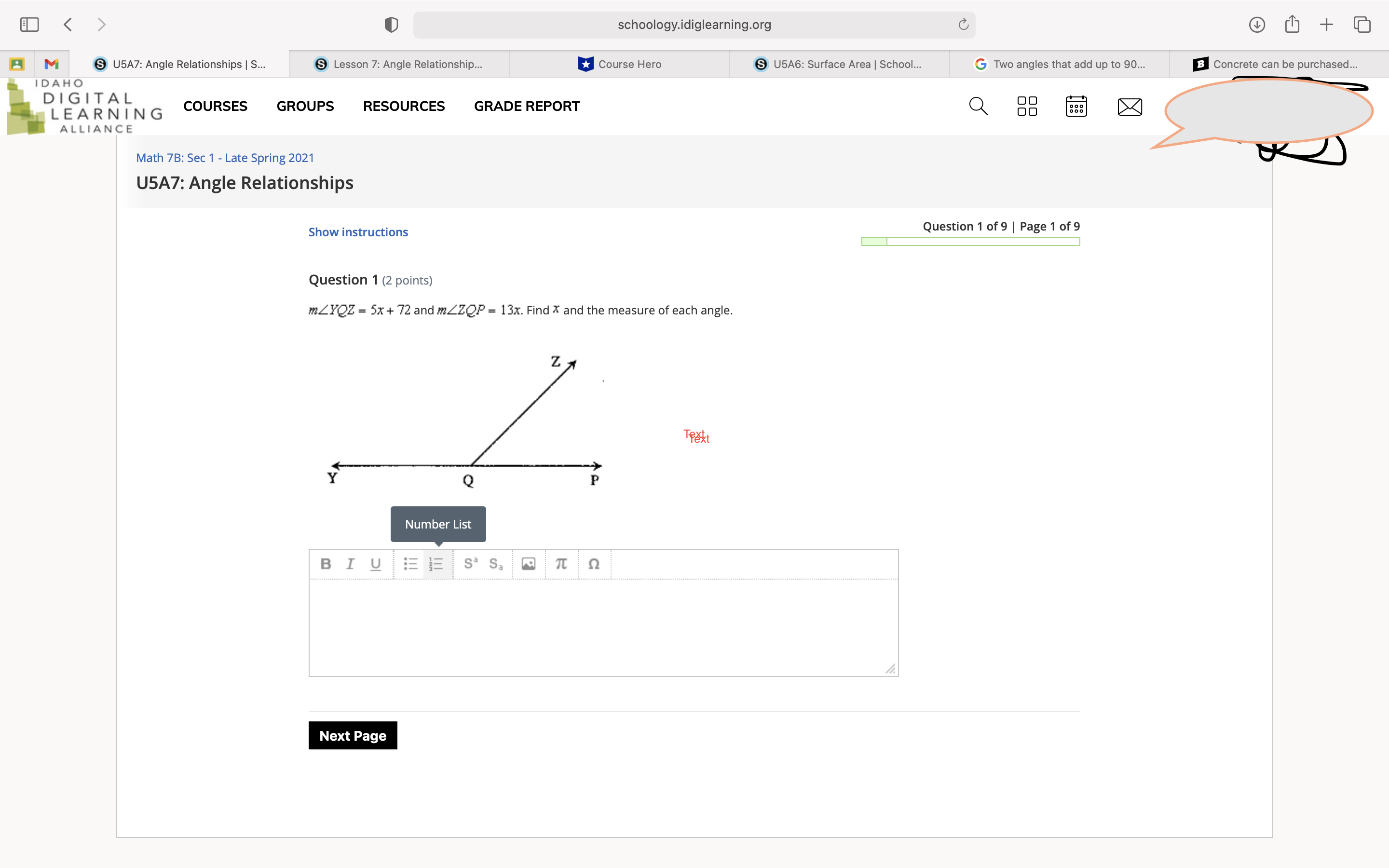Screen dimensions: 1389x868
Task: Open the Schoology search
Action: (978, 106)
